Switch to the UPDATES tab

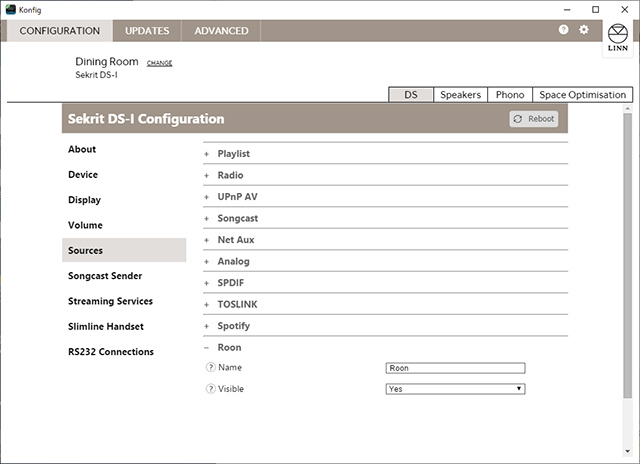coord(147,31)
